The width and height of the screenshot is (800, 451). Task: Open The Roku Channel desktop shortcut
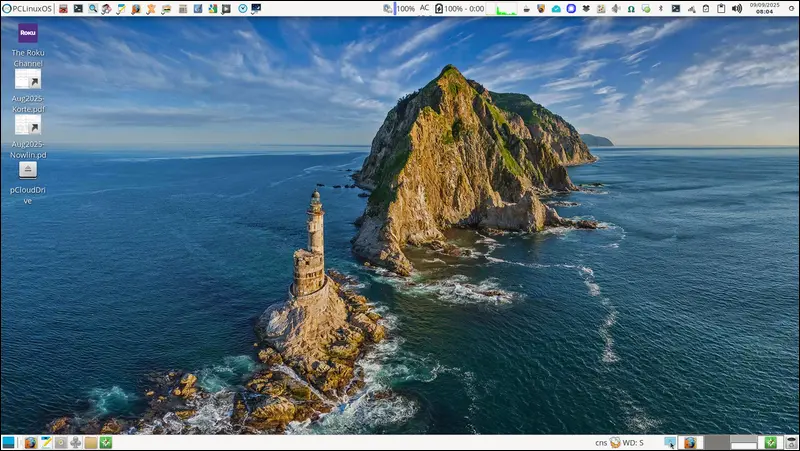click(28, 33)
